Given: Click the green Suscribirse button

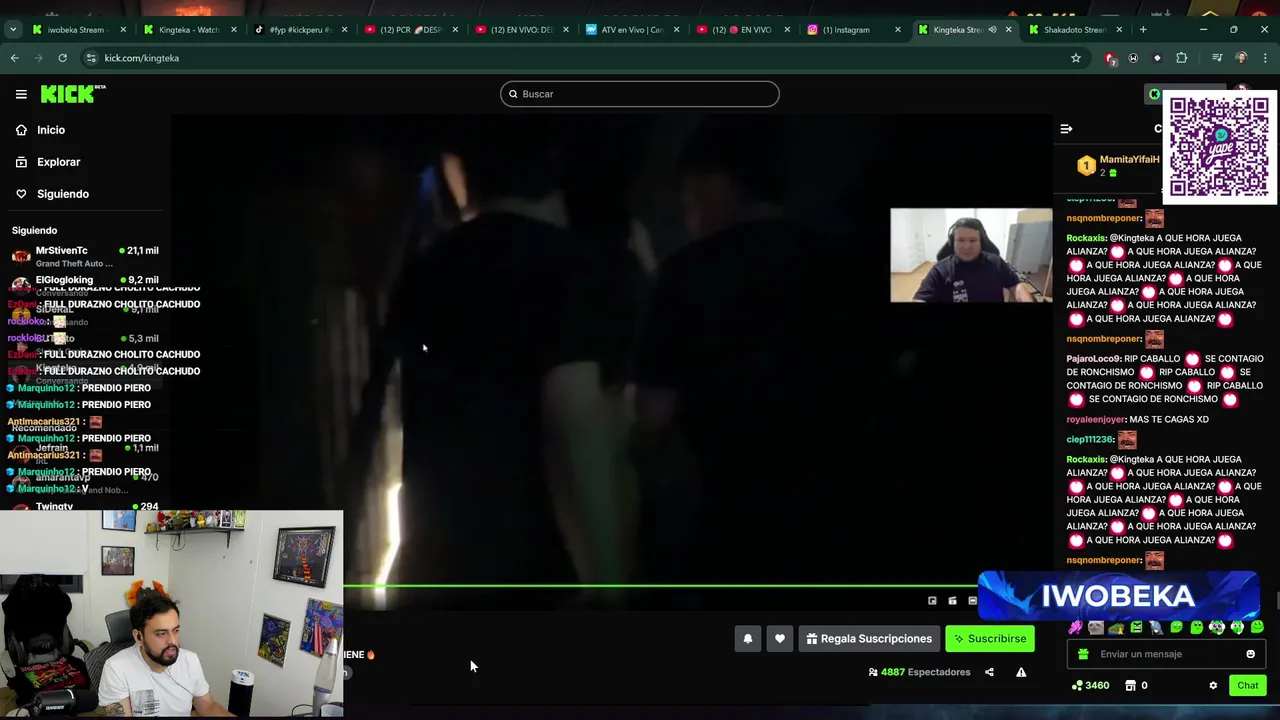Looking at the screenshot, I should 990,639.
